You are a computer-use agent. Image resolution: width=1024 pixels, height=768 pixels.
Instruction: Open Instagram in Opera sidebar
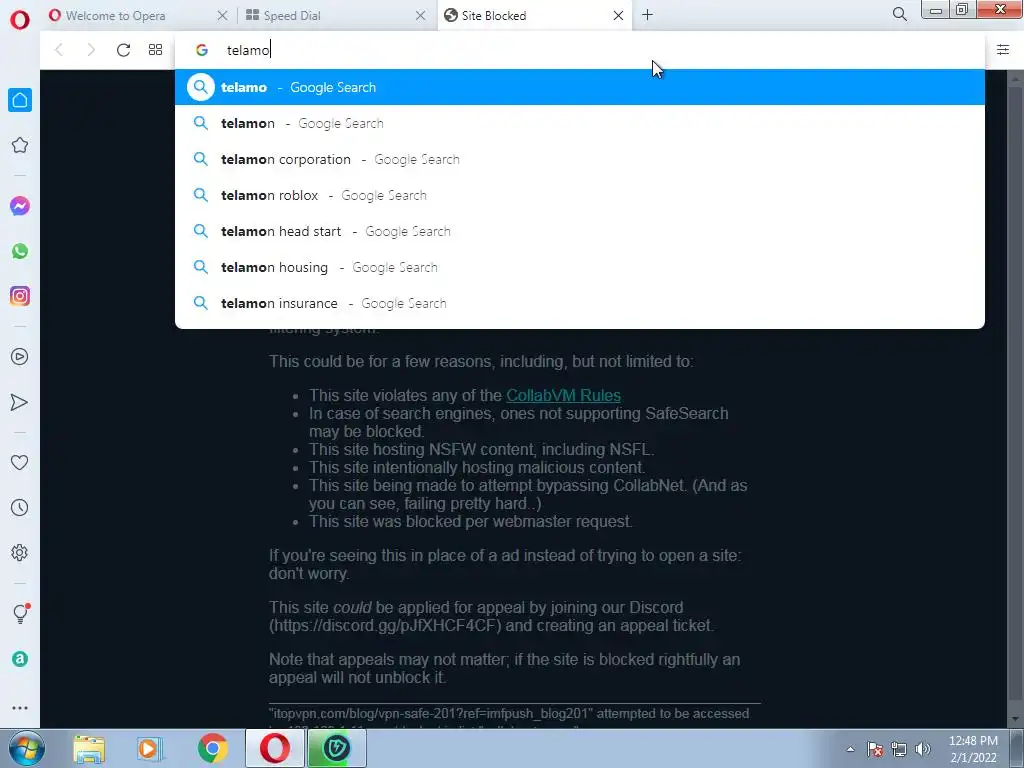20,296
